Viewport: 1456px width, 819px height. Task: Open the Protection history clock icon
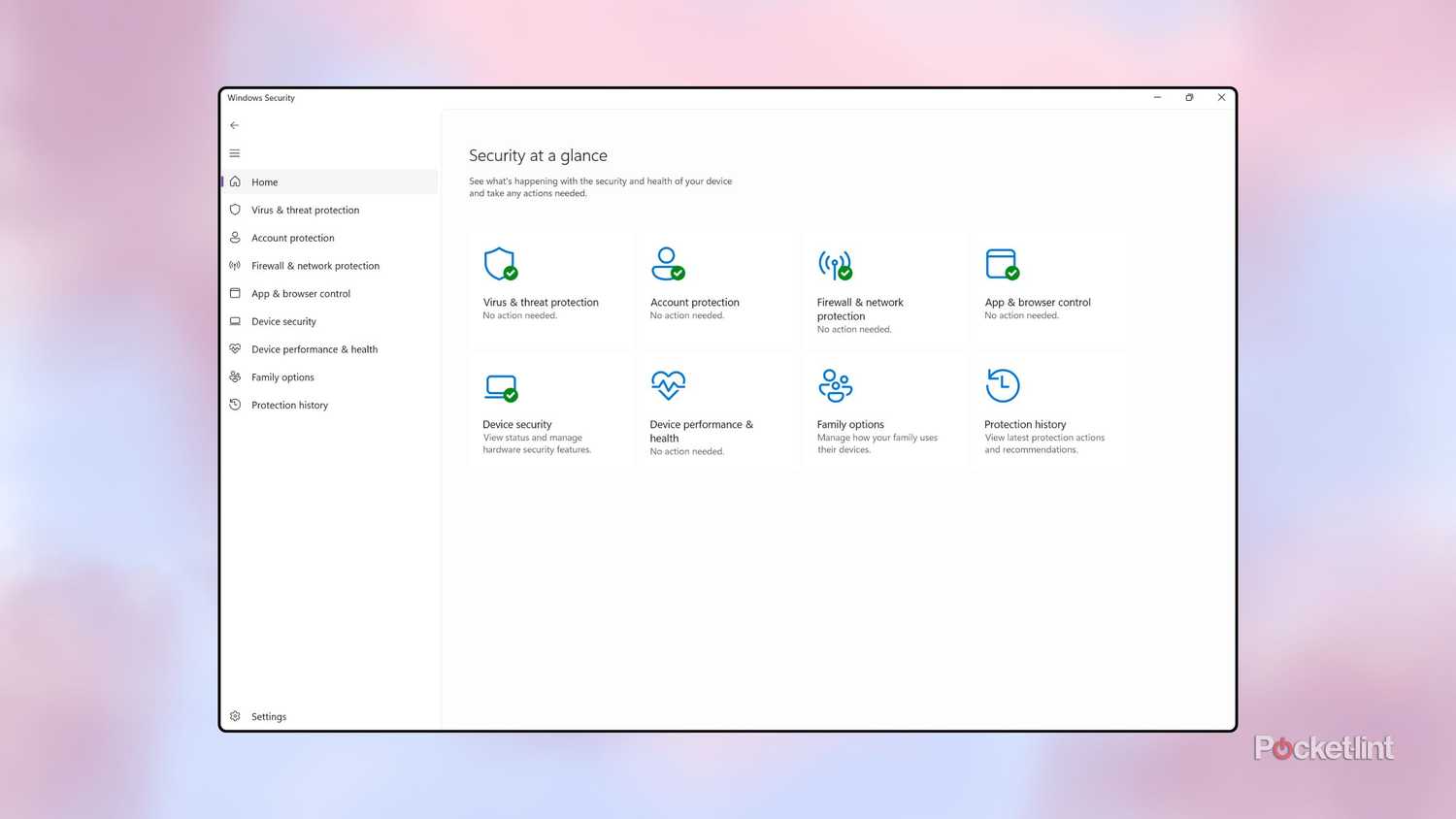[x=1003, y=385]
